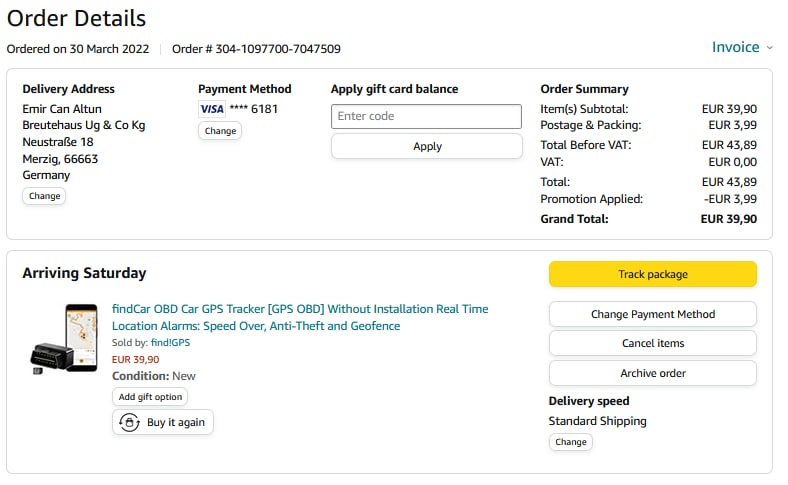Change the delivery address

pyautogui.click(x=45, y=196)
